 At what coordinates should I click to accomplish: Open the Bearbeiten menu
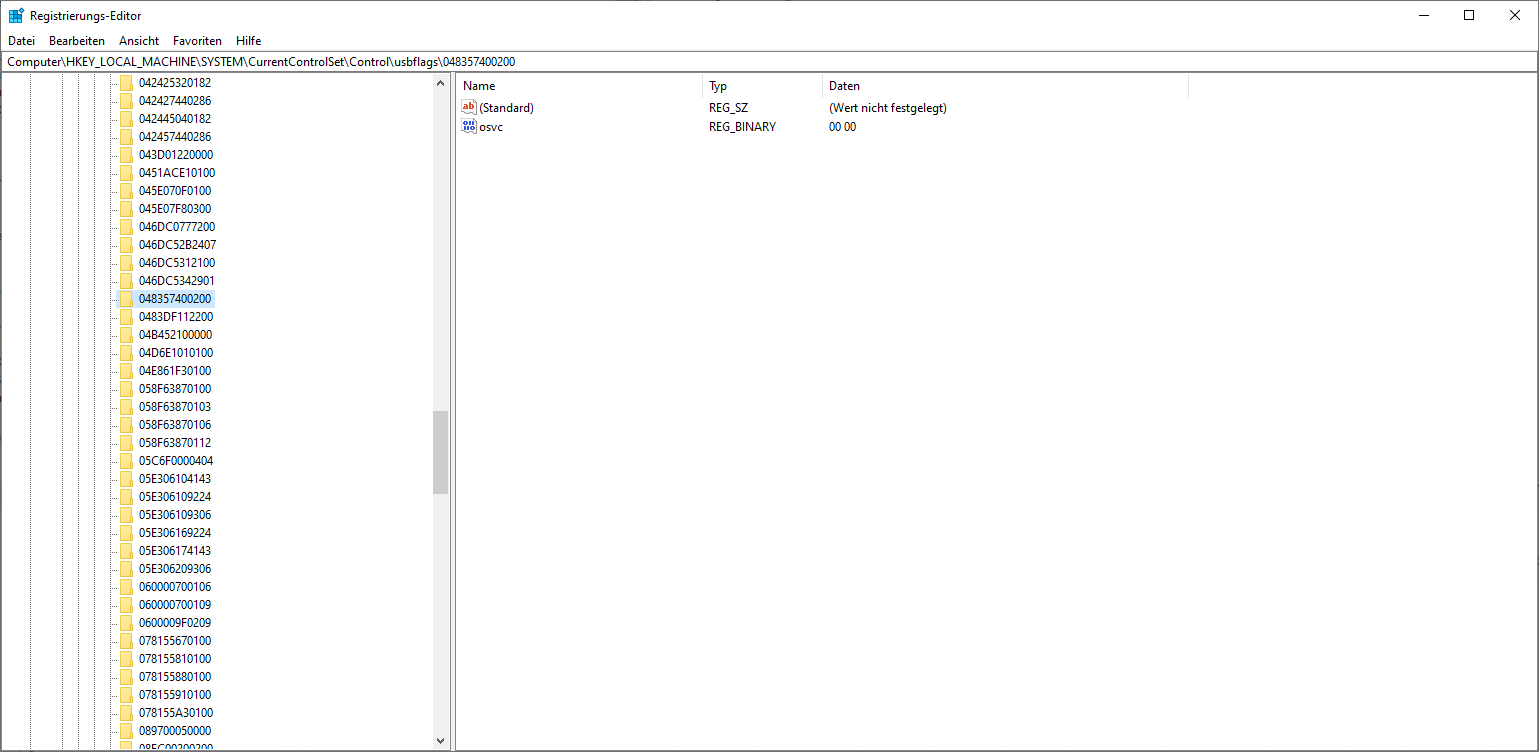(x=77, y=41)
